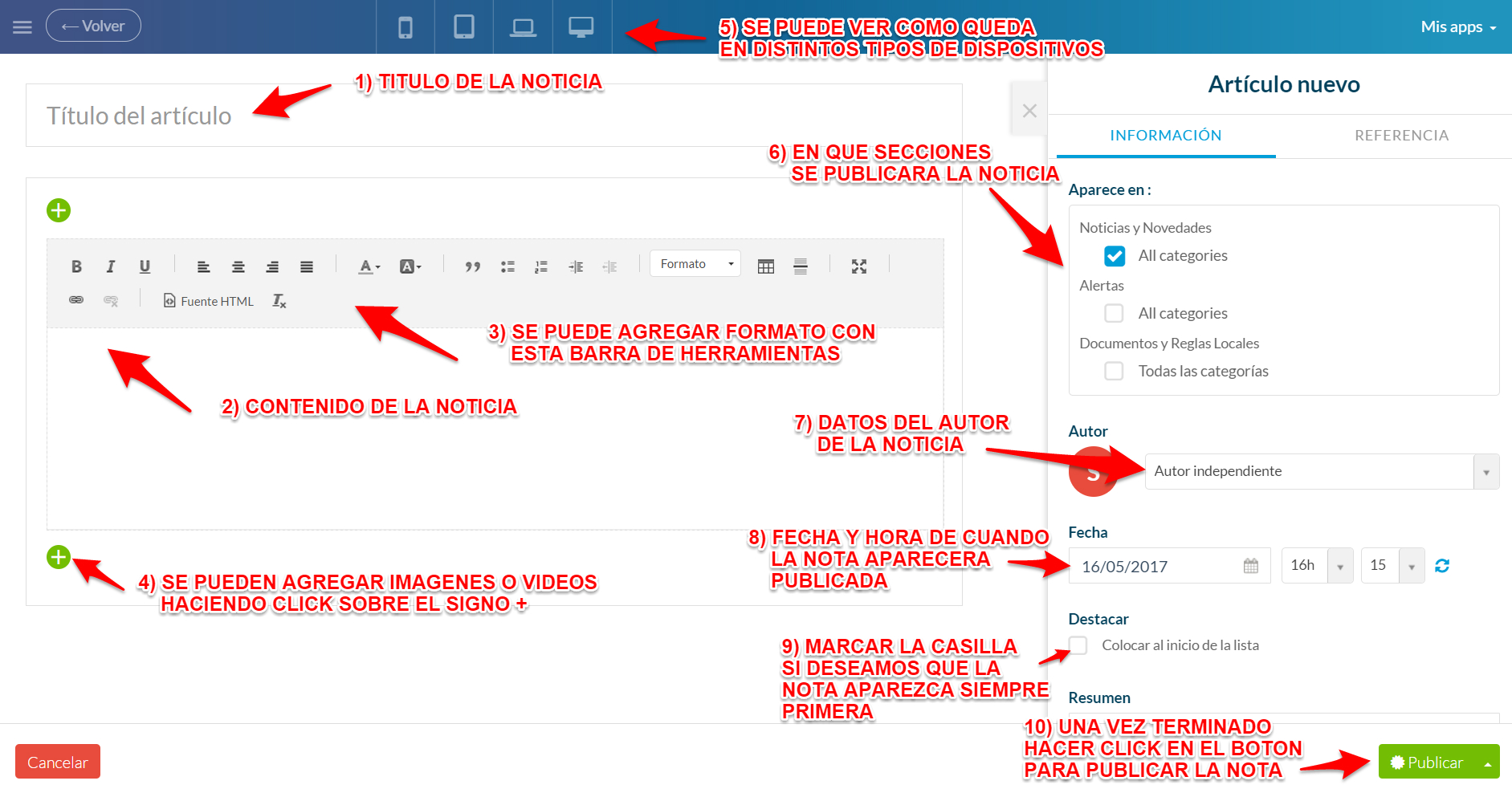Preview article on desktop monitor
The width and height of the screenshot is (1512, 793).
coord(581,26)
